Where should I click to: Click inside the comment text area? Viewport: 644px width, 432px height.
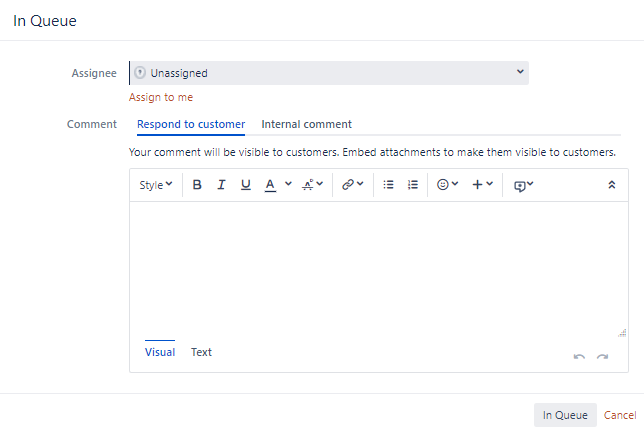[x=379, y=269]
